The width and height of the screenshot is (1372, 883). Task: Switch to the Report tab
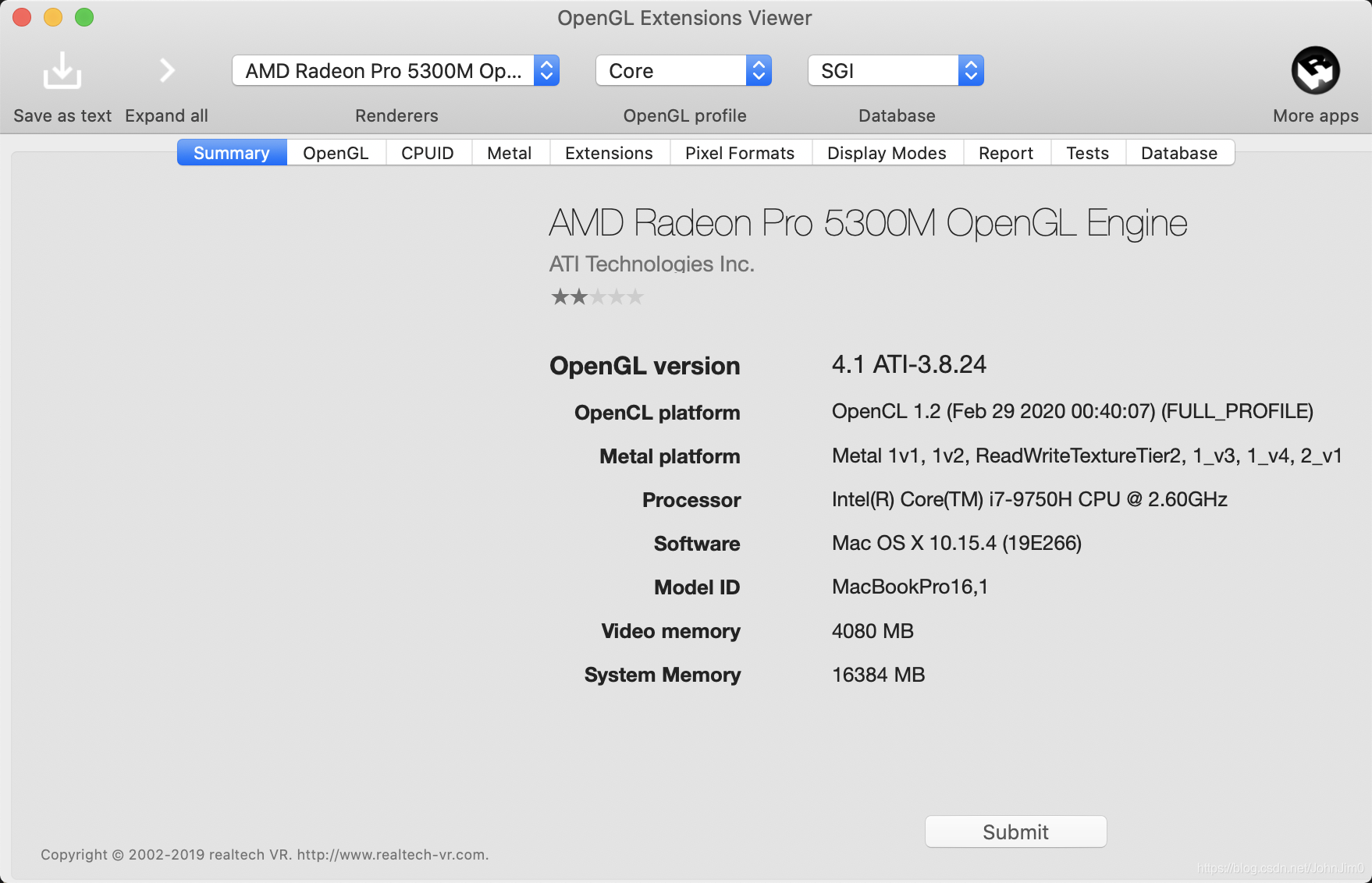pos(1006,153)
